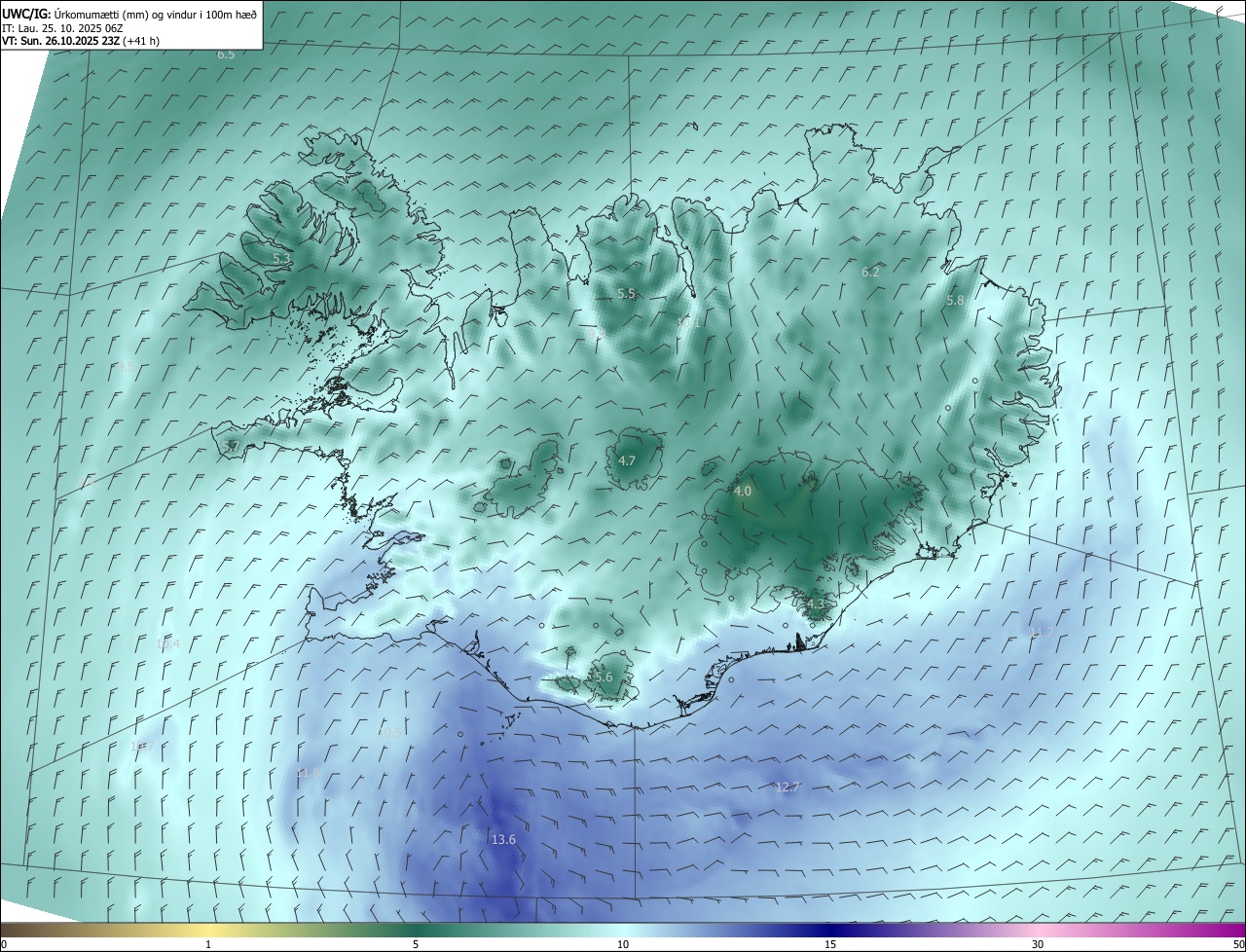Image resolution: width=1246 pixels, height=952 pixels.
Task: Click the 0 tick on the color scale
Action: (4, 945)
